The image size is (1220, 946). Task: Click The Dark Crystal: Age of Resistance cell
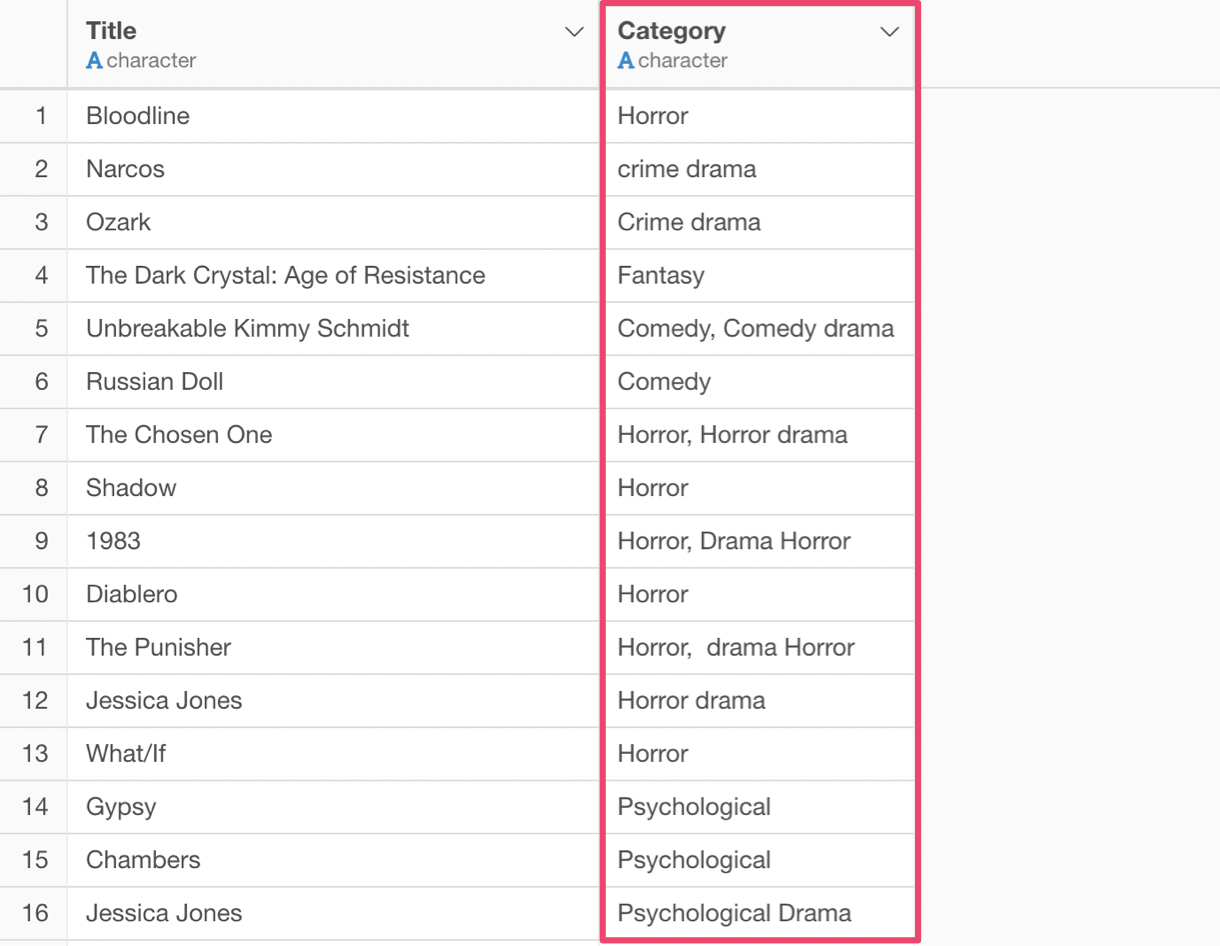coord(285,275)
